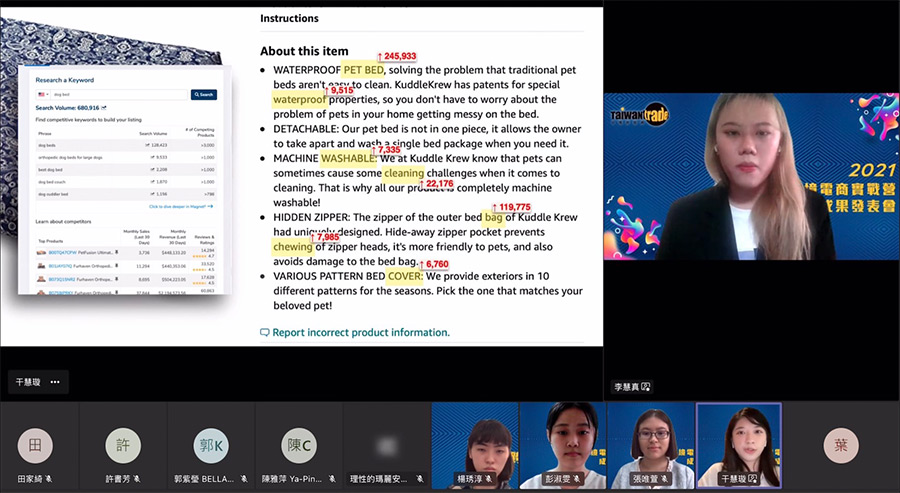This screenshot has width=900, height=493.
Task: Select the 許 avatar of 許書芳
Action: click(x=123, y=445)
